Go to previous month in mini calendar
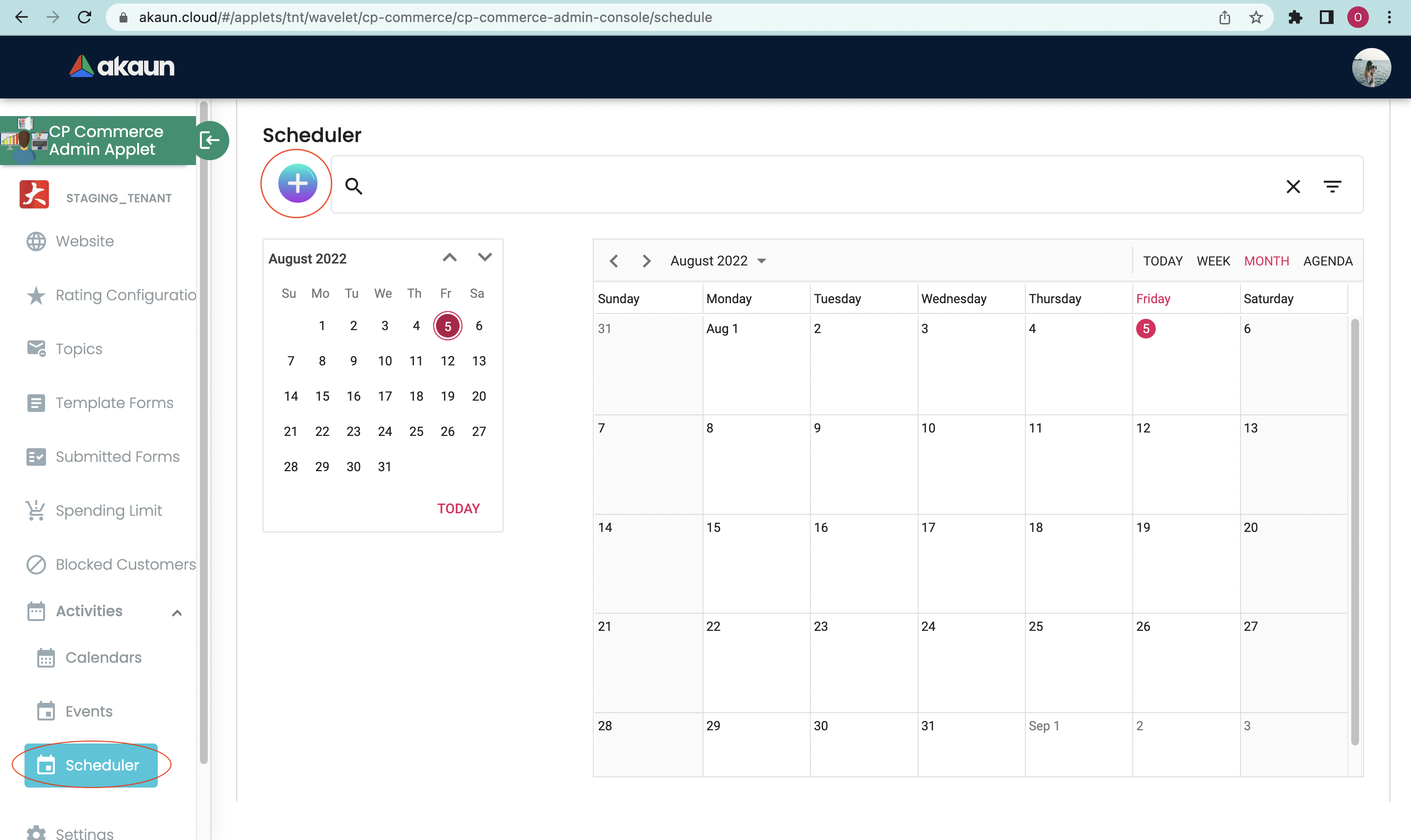 point(450,258)
